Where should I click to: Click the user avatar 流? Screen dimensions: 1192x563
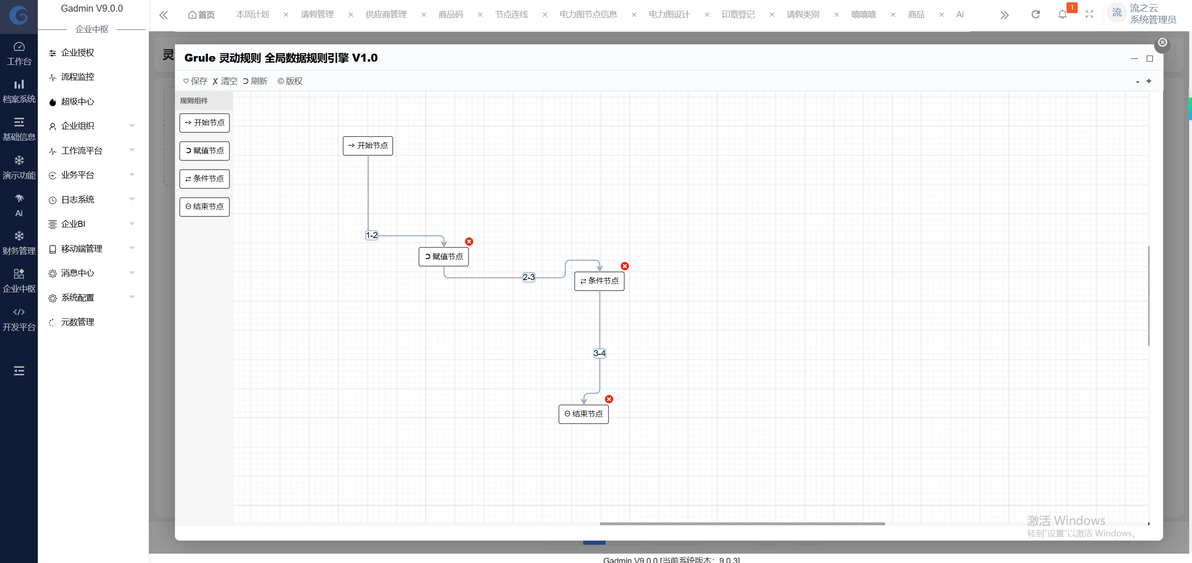(x=1117, y=13)
